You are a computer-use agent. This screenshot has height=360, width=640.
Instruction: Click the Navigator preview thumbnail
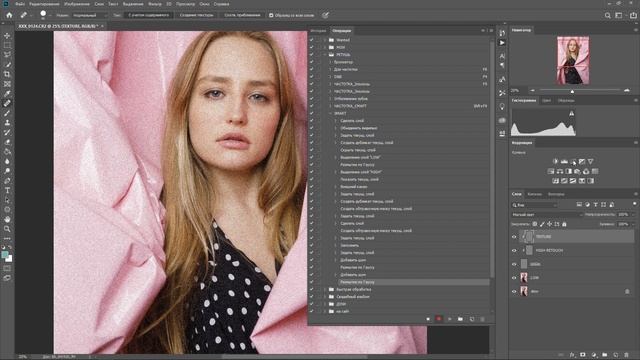point(573,60)
